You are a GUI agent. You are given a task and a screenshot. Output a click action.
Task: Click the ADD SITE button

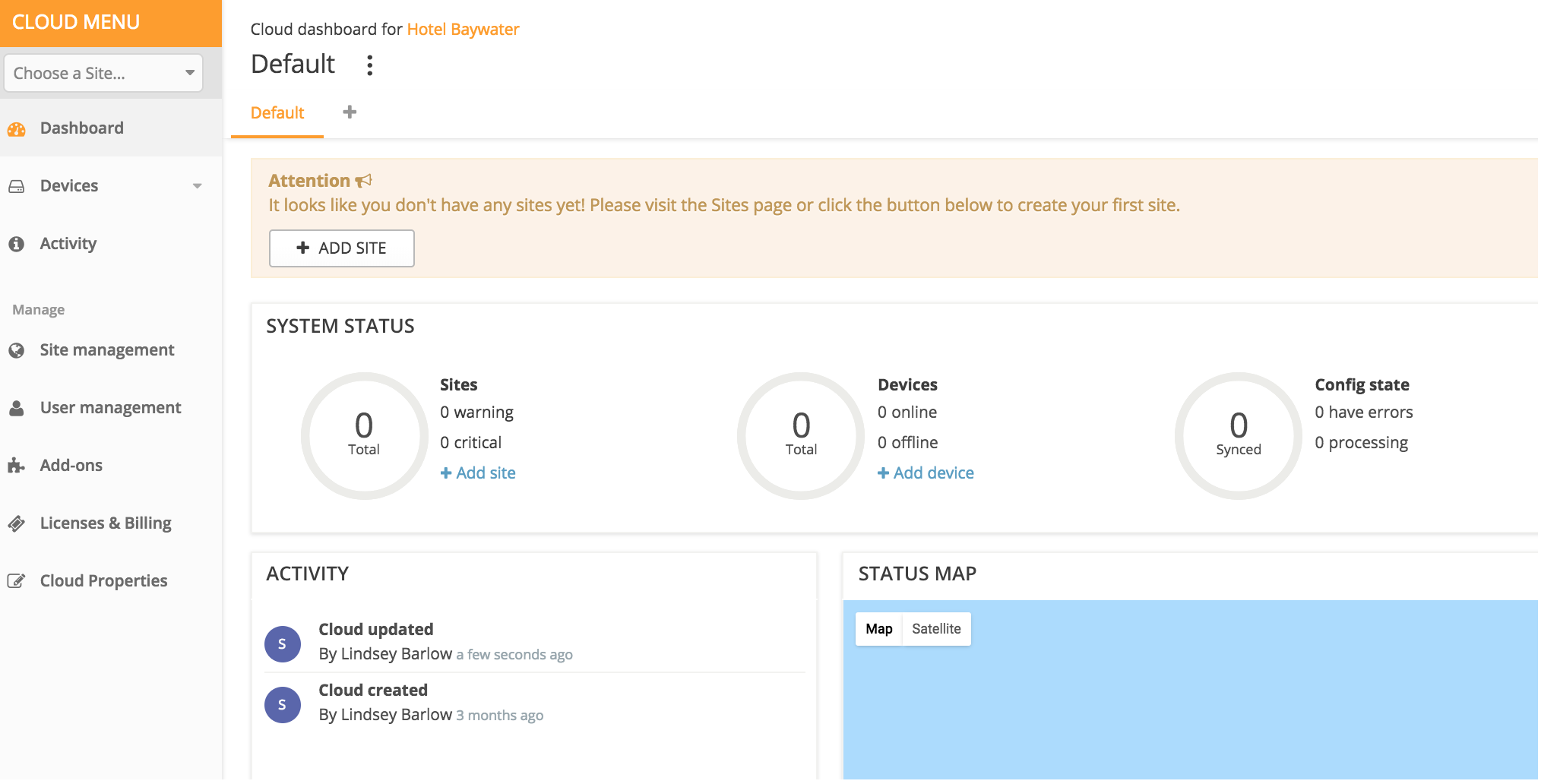(342, 248)
